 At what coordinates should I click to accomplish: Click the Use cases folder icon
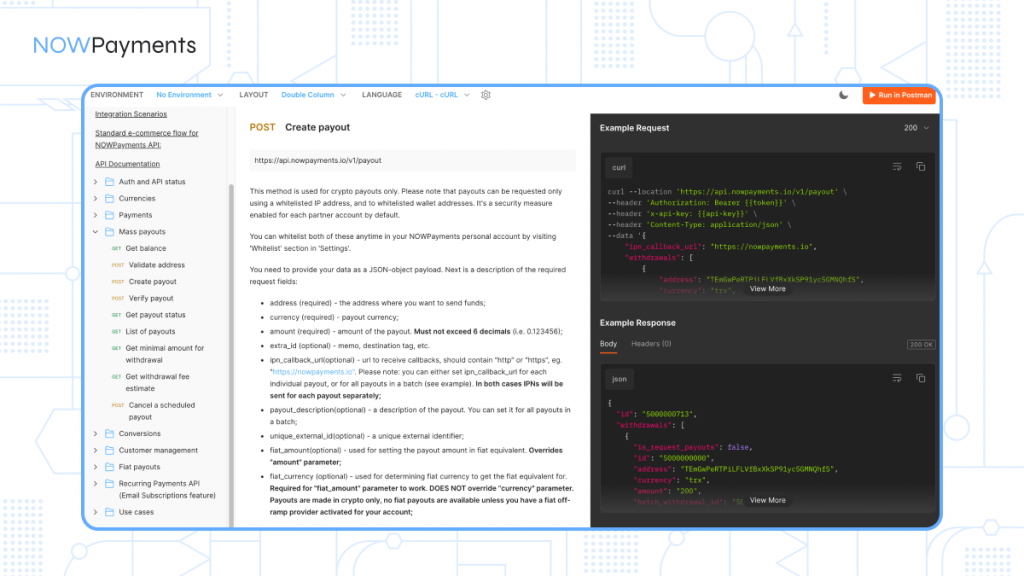109,512
